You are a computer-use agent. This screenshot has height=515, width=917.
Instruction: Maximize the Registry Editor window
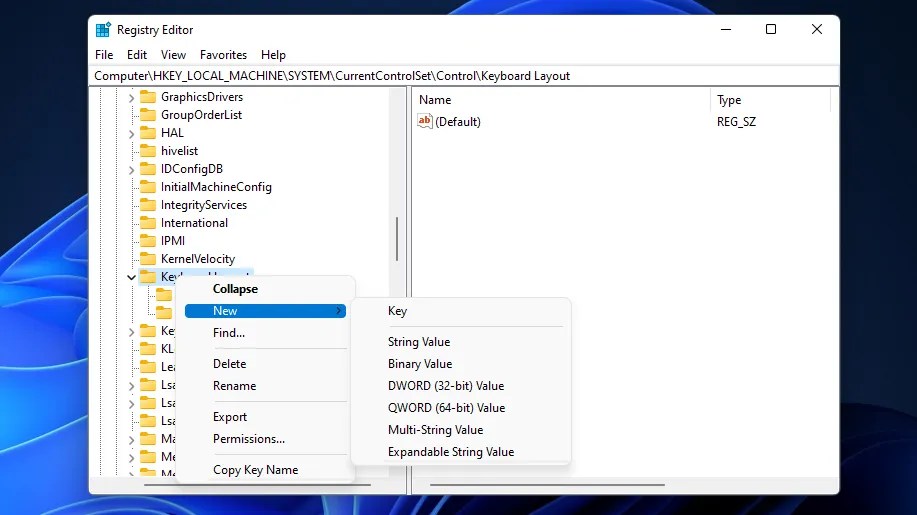(771, 29)
